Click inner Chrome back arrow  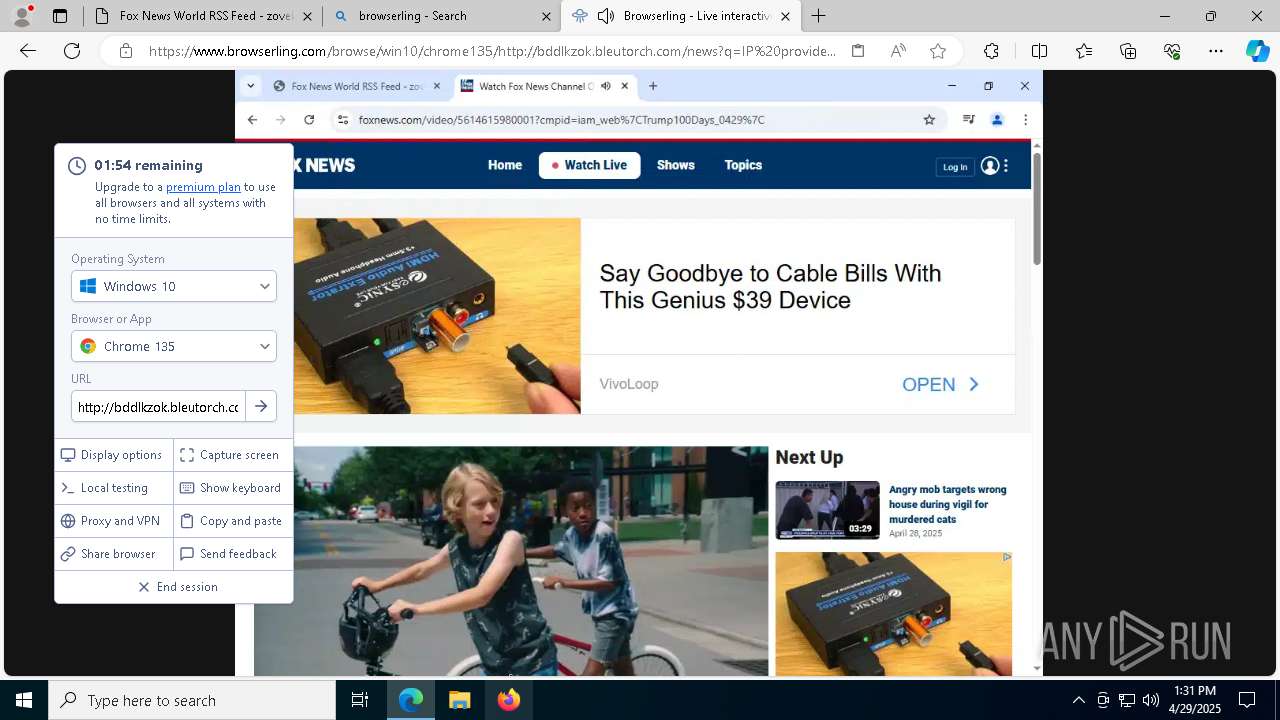[252, 120]
